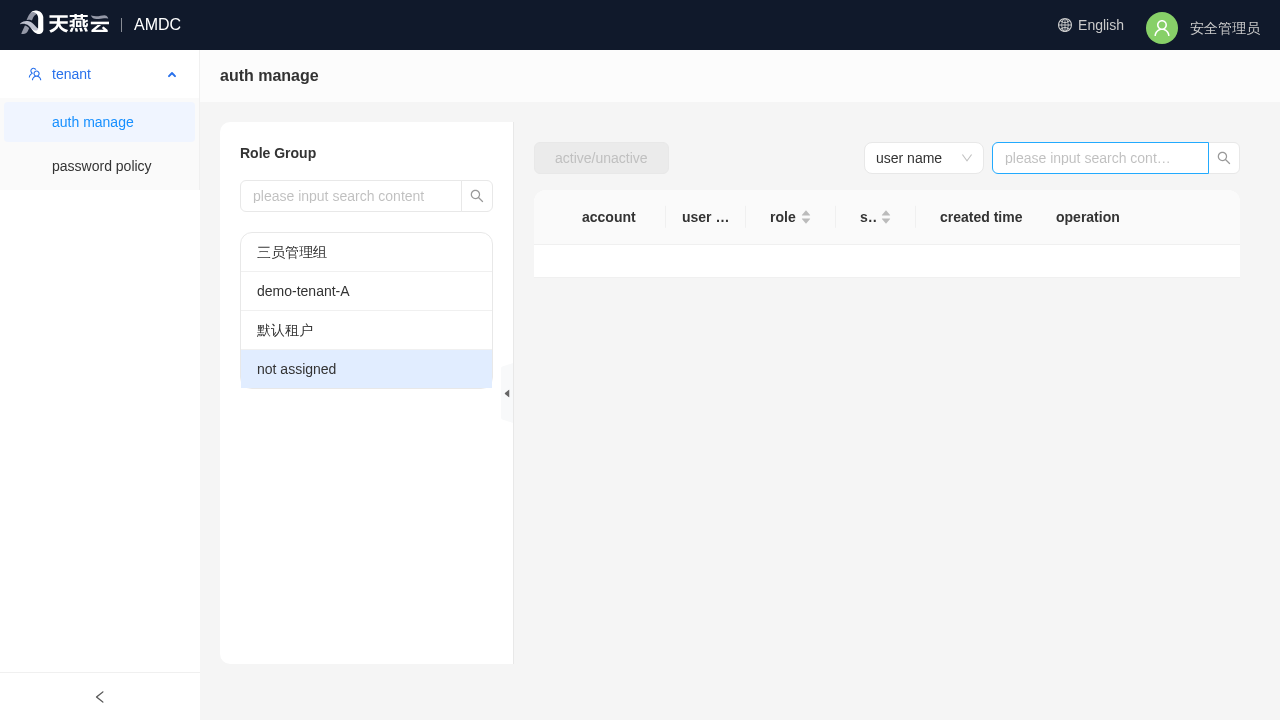Image resolution: width=1280 pixels, height=720 pixels.
Task: Focus the user search content input
Action: tap(1100, 158)
